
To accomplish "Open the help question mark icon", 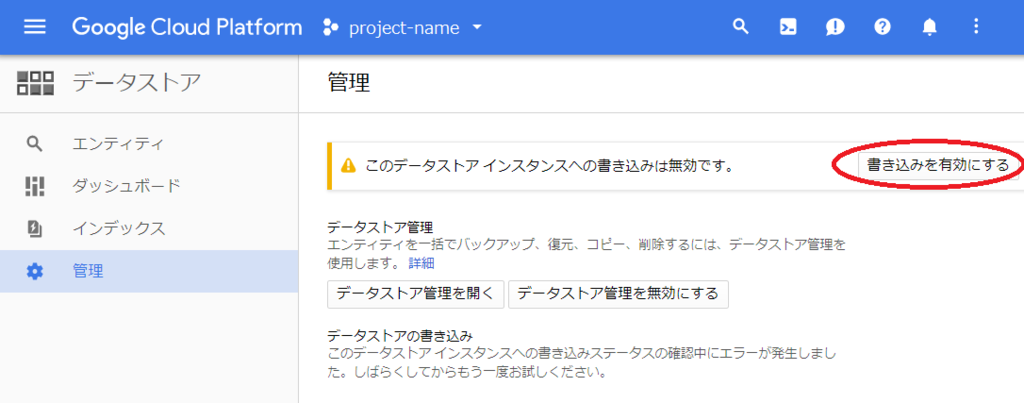I will (x=883, y=27).
